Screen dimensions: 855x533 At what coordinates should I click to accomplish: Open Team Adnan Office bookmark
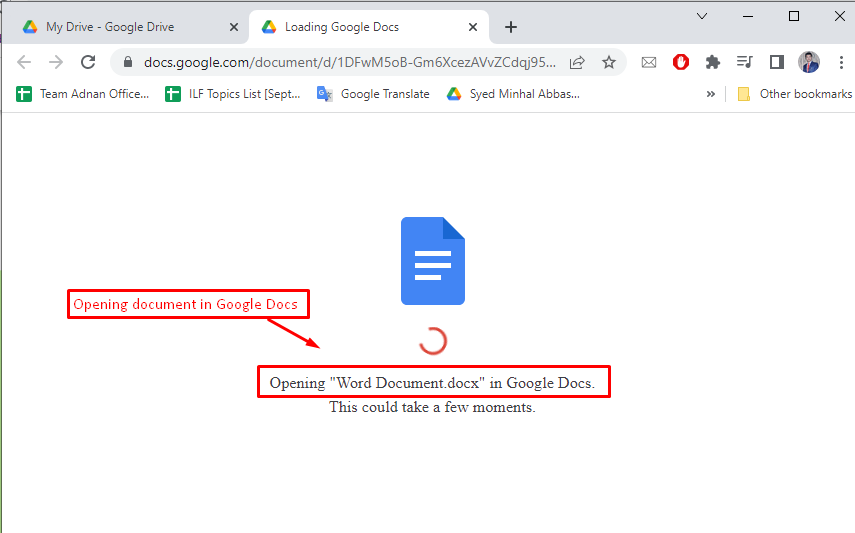point(82,94)
